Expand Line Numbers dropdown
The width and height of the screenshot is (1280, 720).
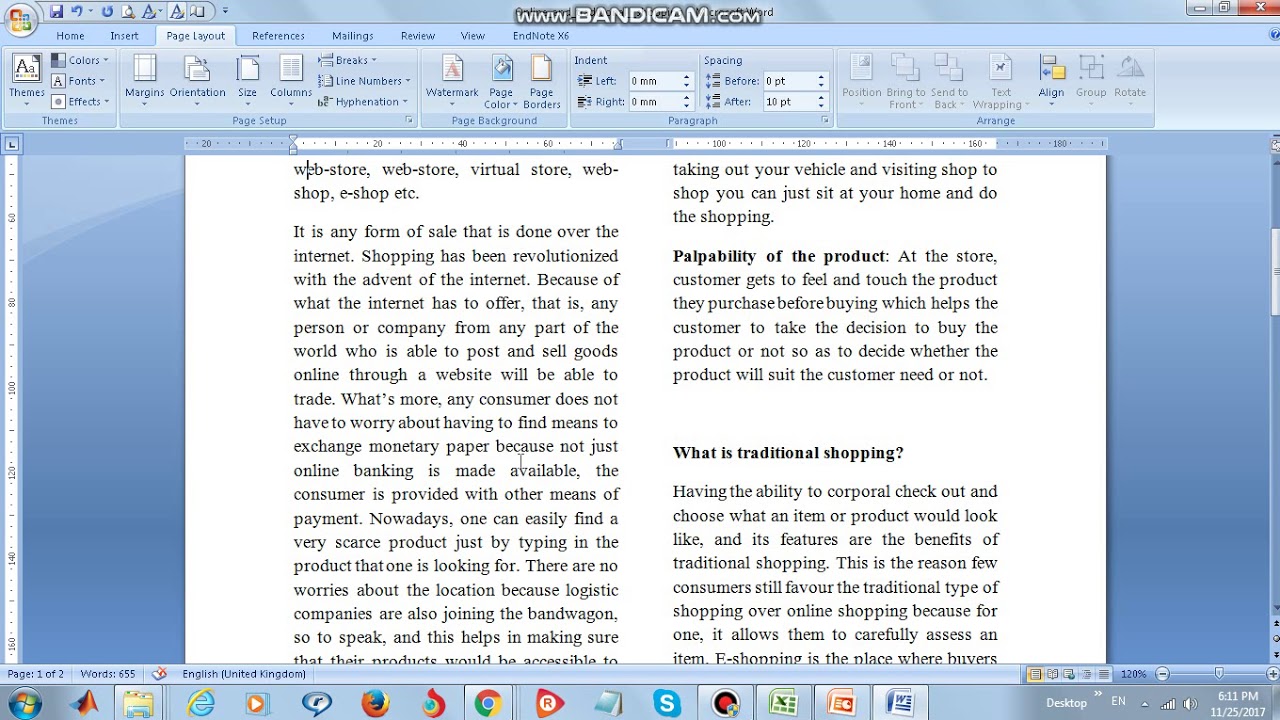click(x=364, y=81)
